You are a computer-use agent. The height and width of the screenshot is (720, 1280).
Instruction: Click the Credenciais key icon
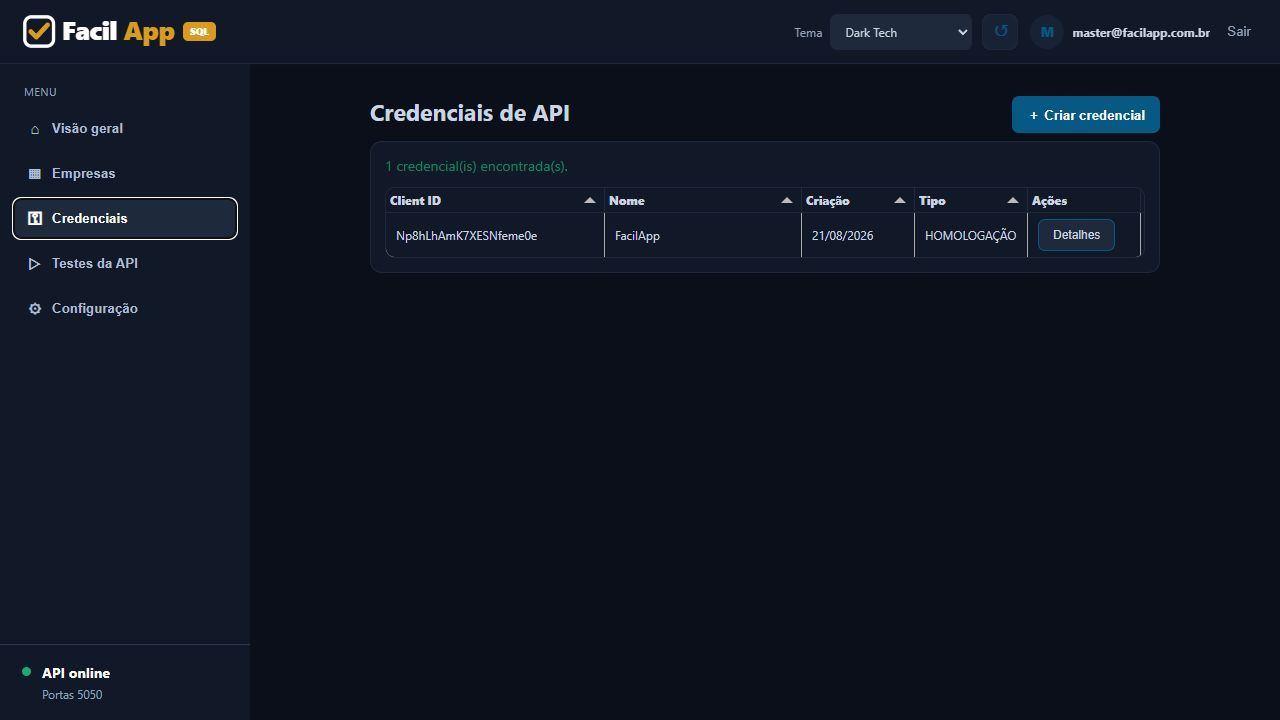[35, 219]
